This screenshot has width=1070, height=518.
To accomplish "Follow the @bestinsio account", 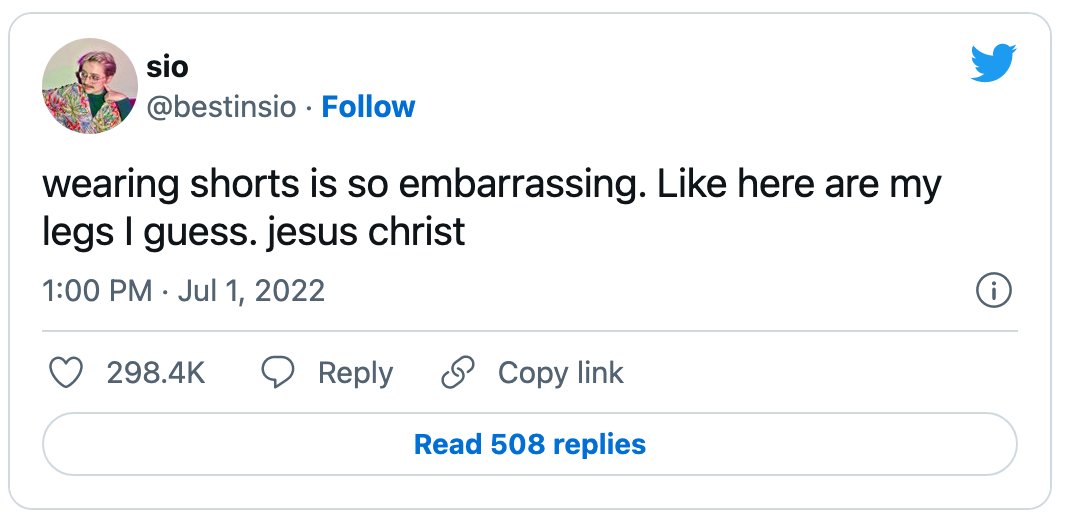I will coord(368,107).
